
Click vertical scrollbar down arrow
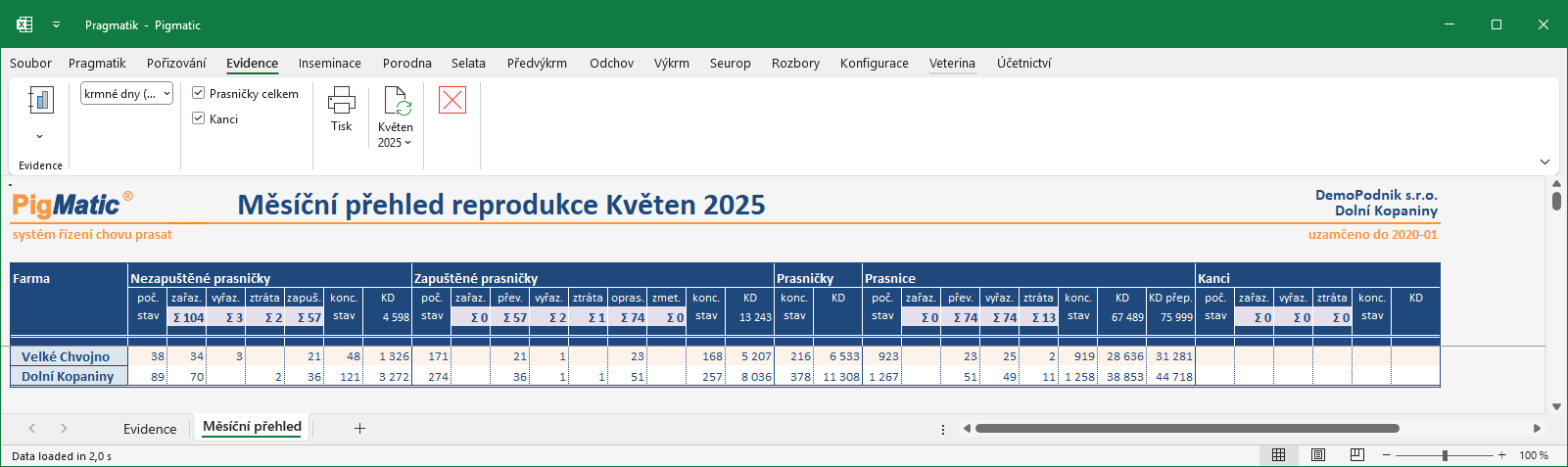pos(1556,406)
